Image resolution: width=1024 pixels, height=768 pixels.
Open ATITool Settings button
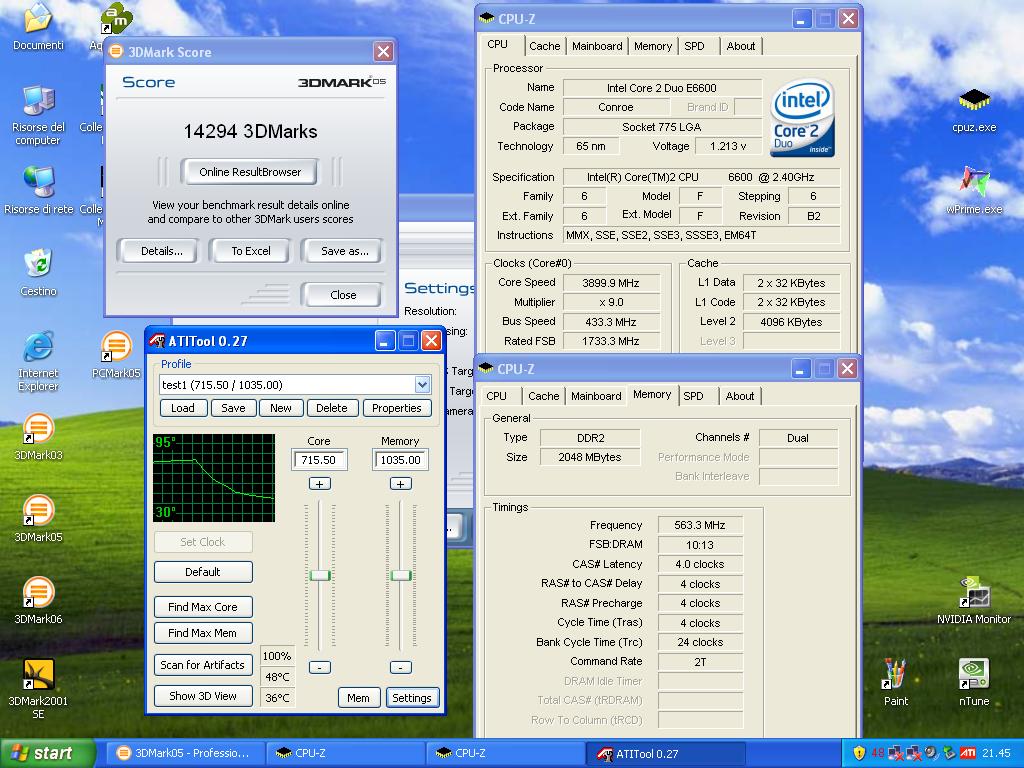[x=412, y=697]
